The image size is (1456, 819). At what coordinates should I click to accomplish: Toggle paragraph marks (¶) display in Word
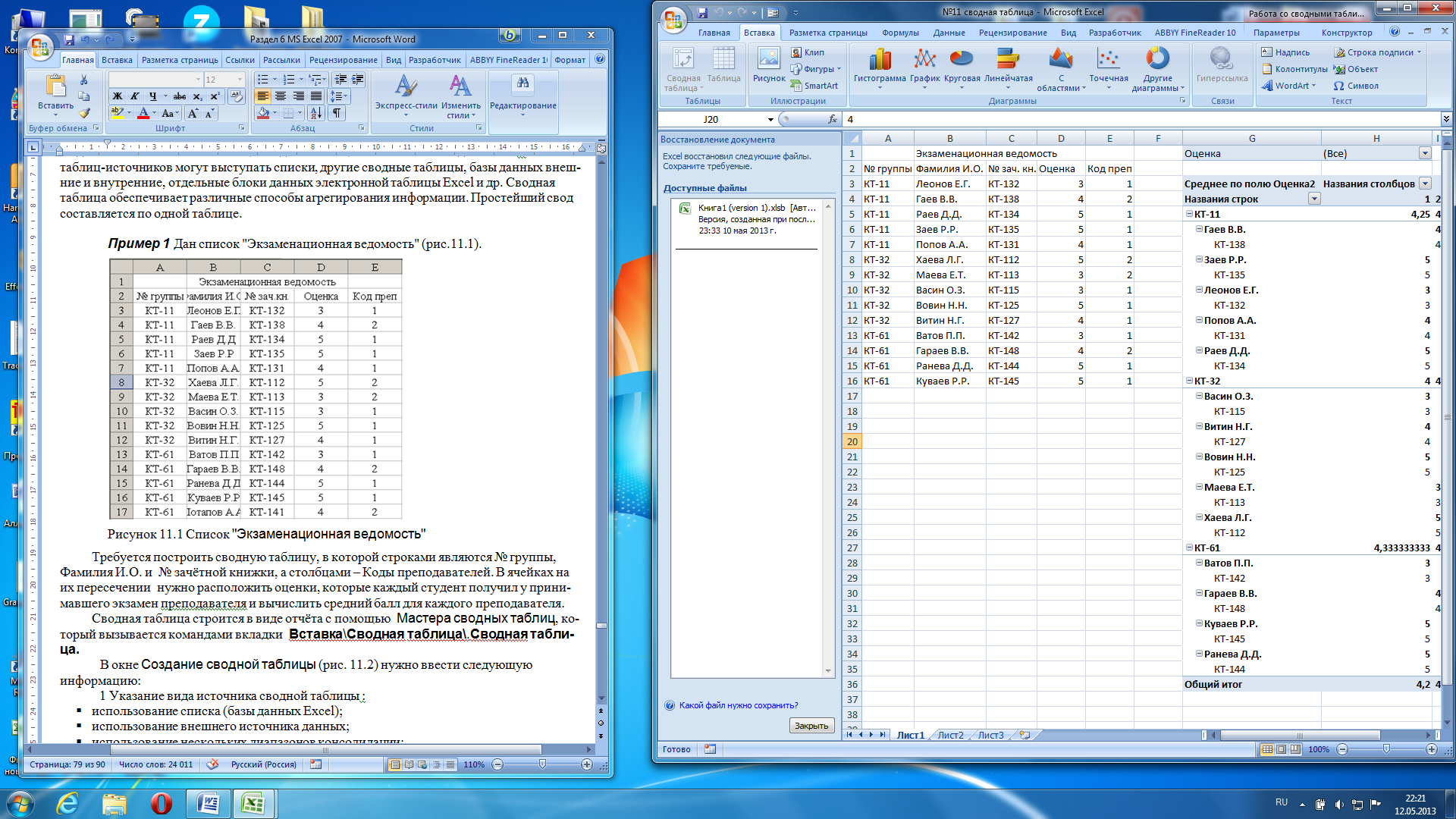(x=336, y=113)
